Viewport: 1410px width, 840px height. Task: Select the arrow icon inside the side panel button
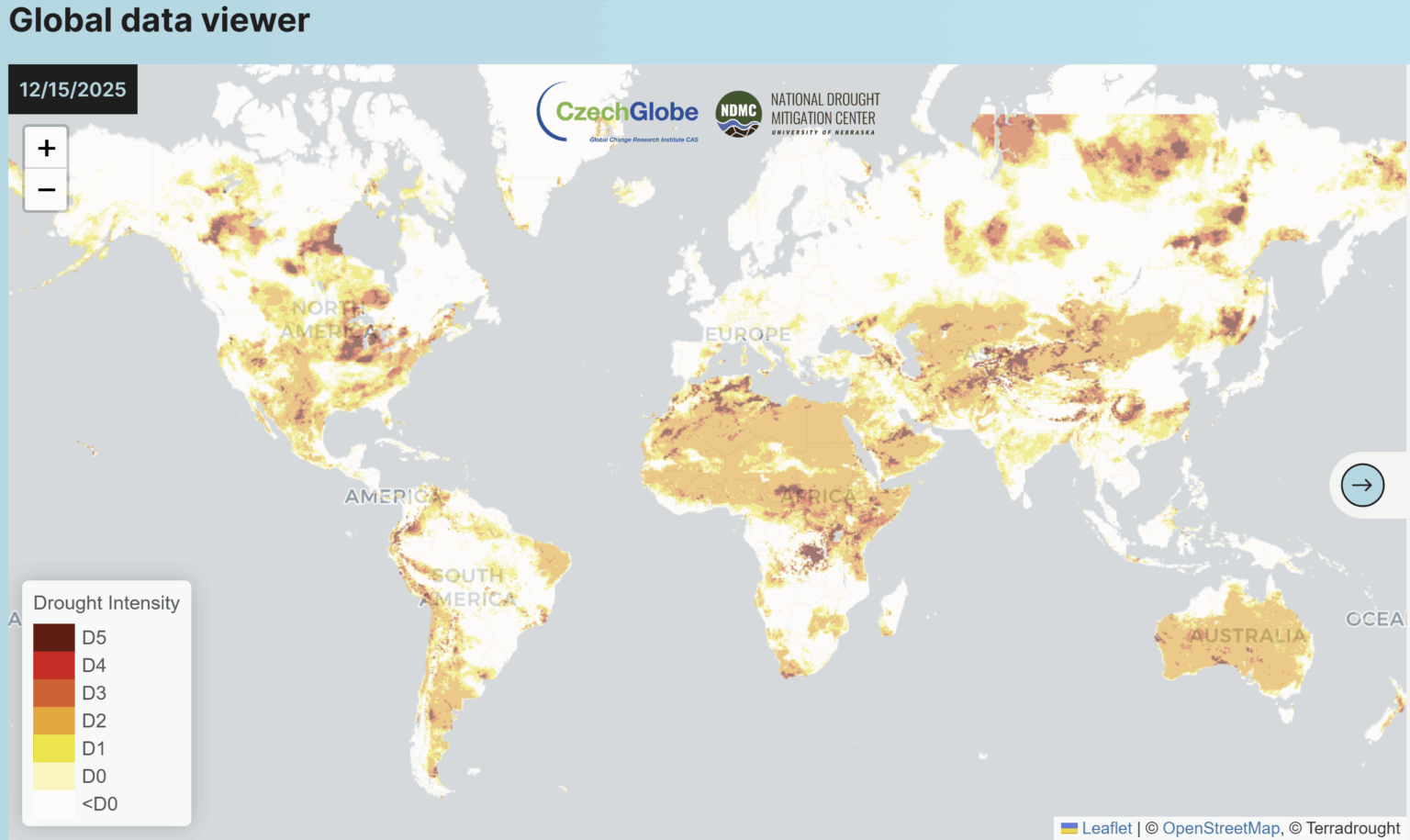(x=1362, y=485)
